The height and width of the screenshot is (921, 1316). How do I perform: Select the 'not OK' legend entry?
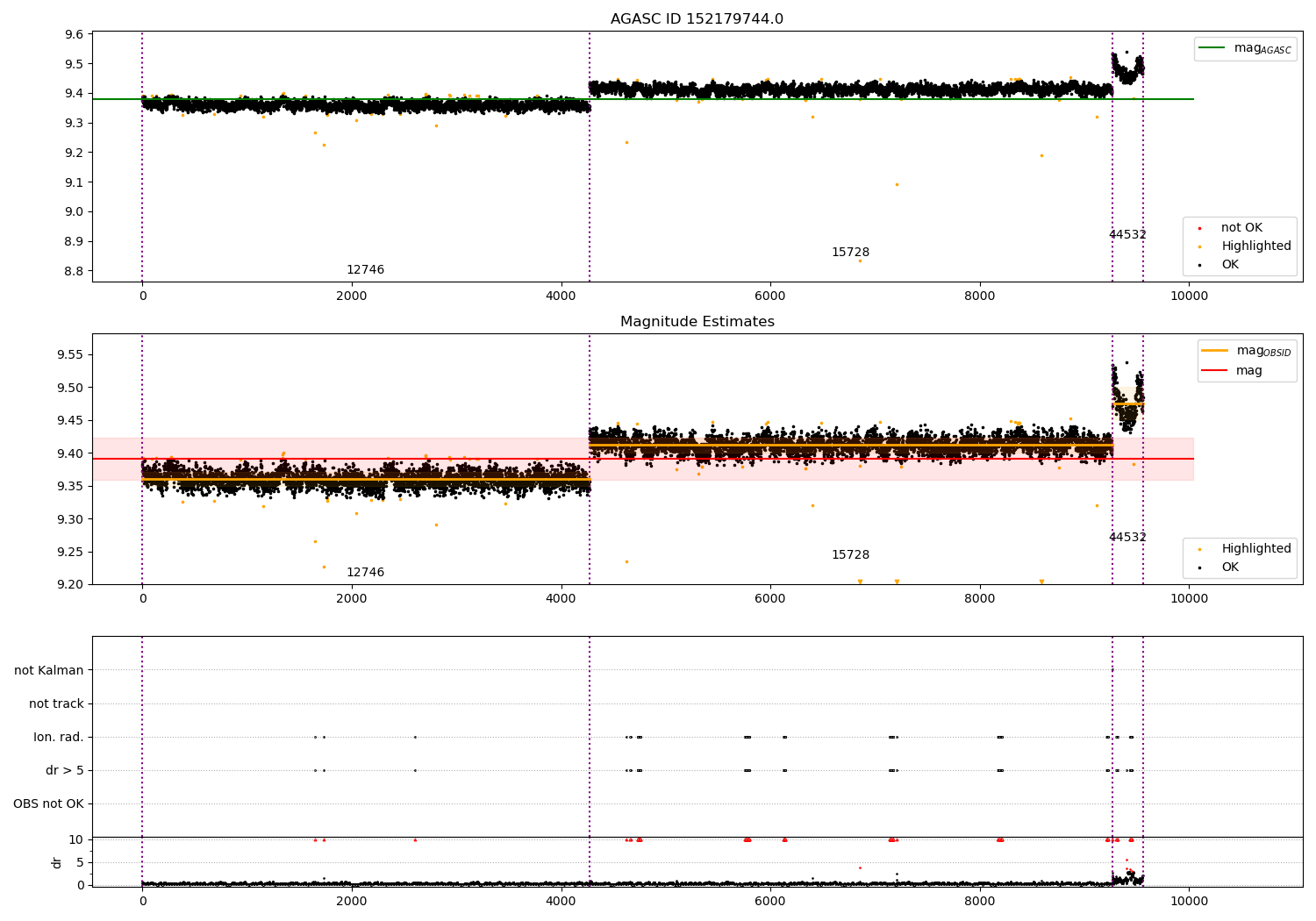pos(1241,228)
